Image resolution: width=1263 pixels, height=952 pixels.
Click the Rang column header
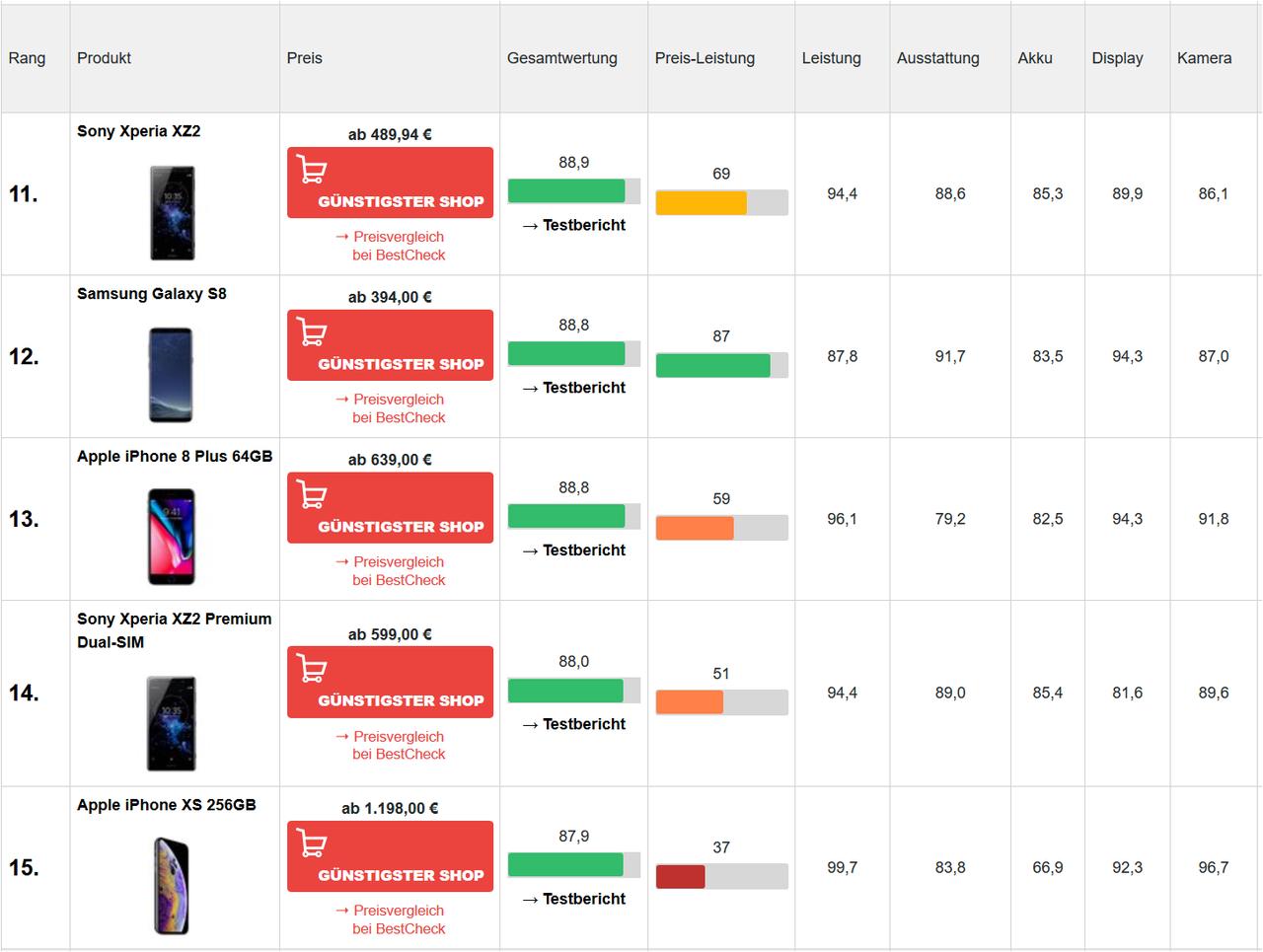[27, 58]
